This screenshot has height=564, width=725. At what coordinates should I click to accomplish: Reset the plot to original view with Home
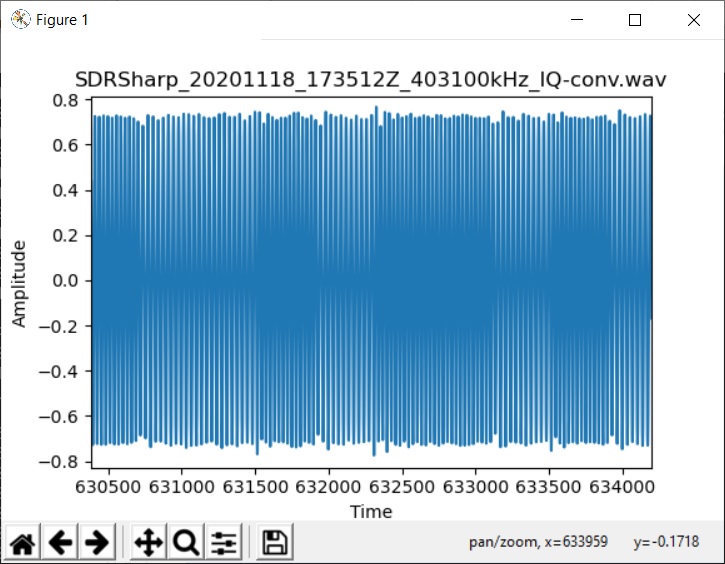coord(23,542)
